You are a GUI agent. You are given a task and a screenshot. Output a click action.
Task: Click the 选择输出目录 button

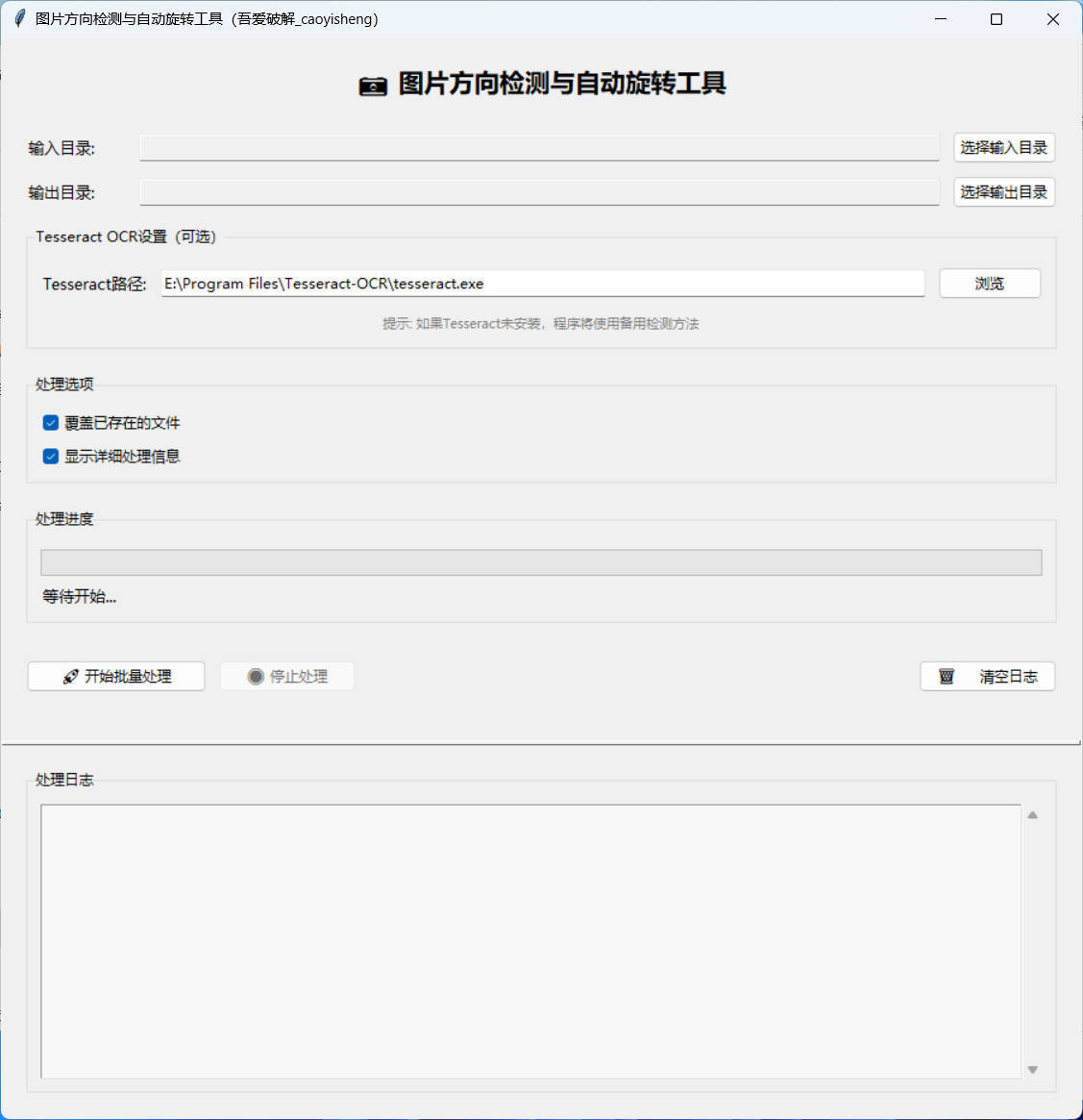pyautogui.click(x=1003, y=192)
